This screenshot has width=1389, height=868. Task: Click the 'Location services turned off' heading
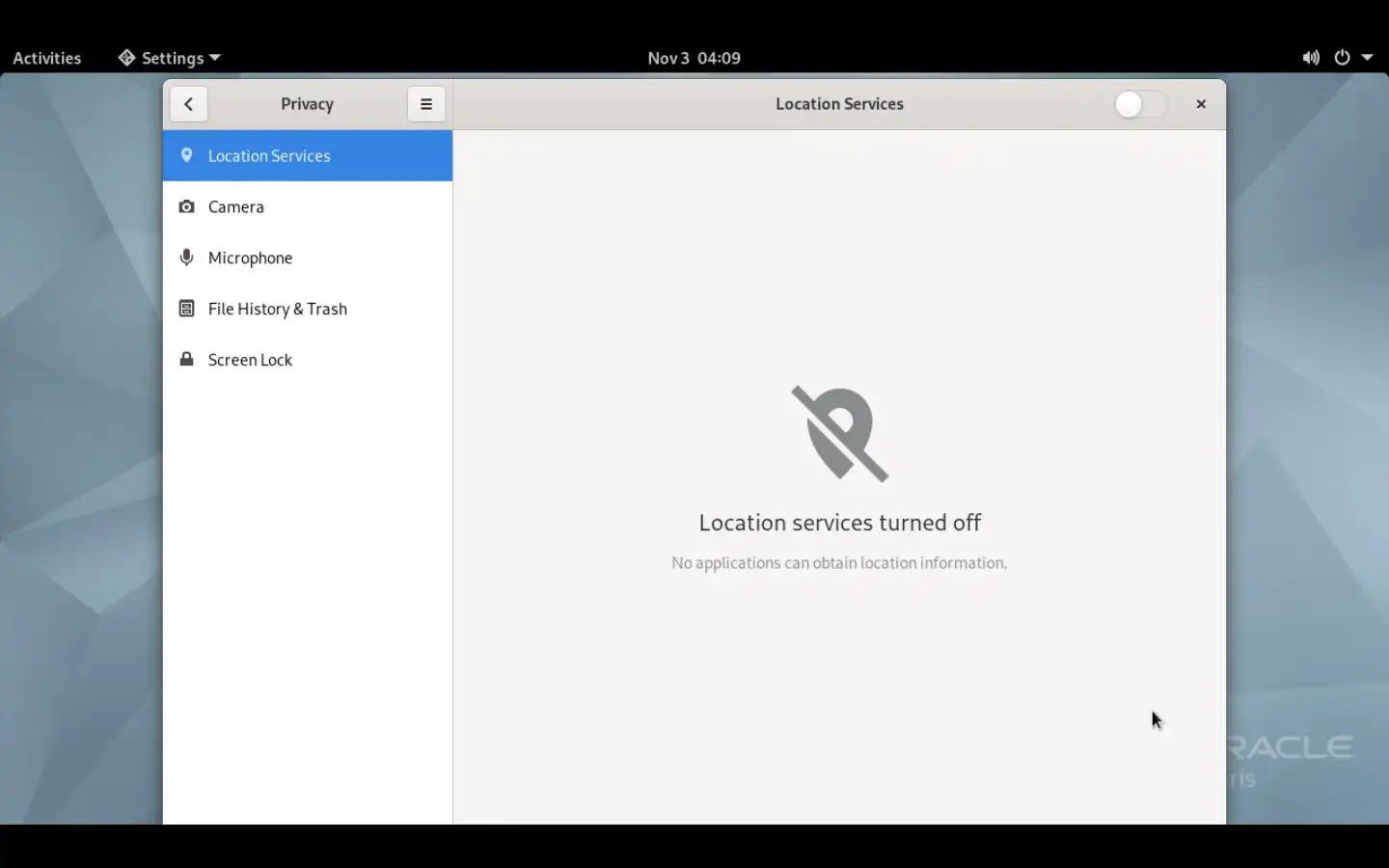(840, 523)
